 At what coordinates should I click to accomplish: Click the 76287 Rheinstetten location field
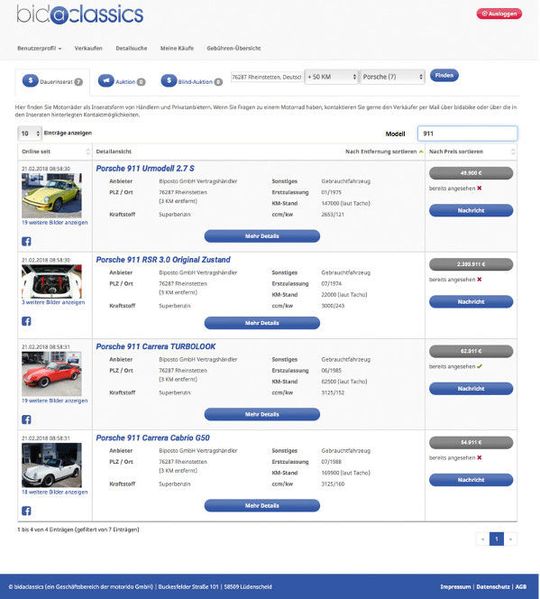point(267,77)
